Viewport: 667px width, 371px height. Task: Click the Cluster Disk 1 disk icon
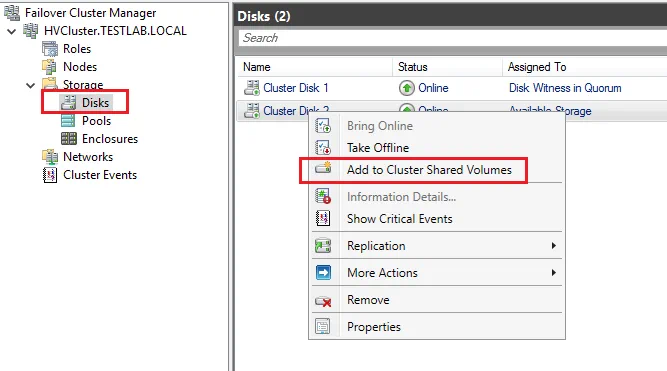pos(252,88)
